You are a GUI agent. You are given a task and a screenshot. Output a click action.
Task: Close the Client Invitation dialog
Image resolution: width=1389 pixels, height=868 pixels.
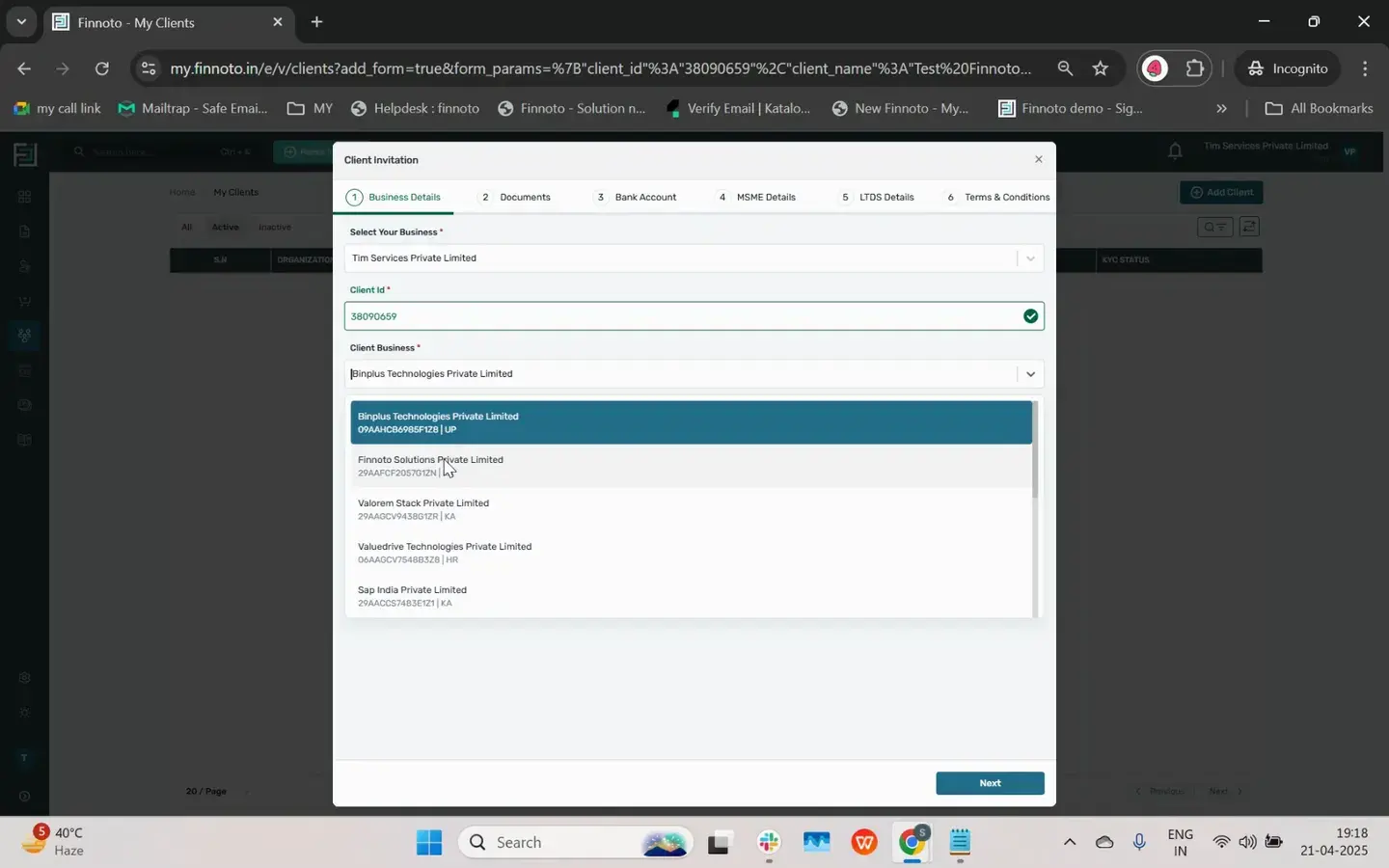click(x=1039, y=159)
